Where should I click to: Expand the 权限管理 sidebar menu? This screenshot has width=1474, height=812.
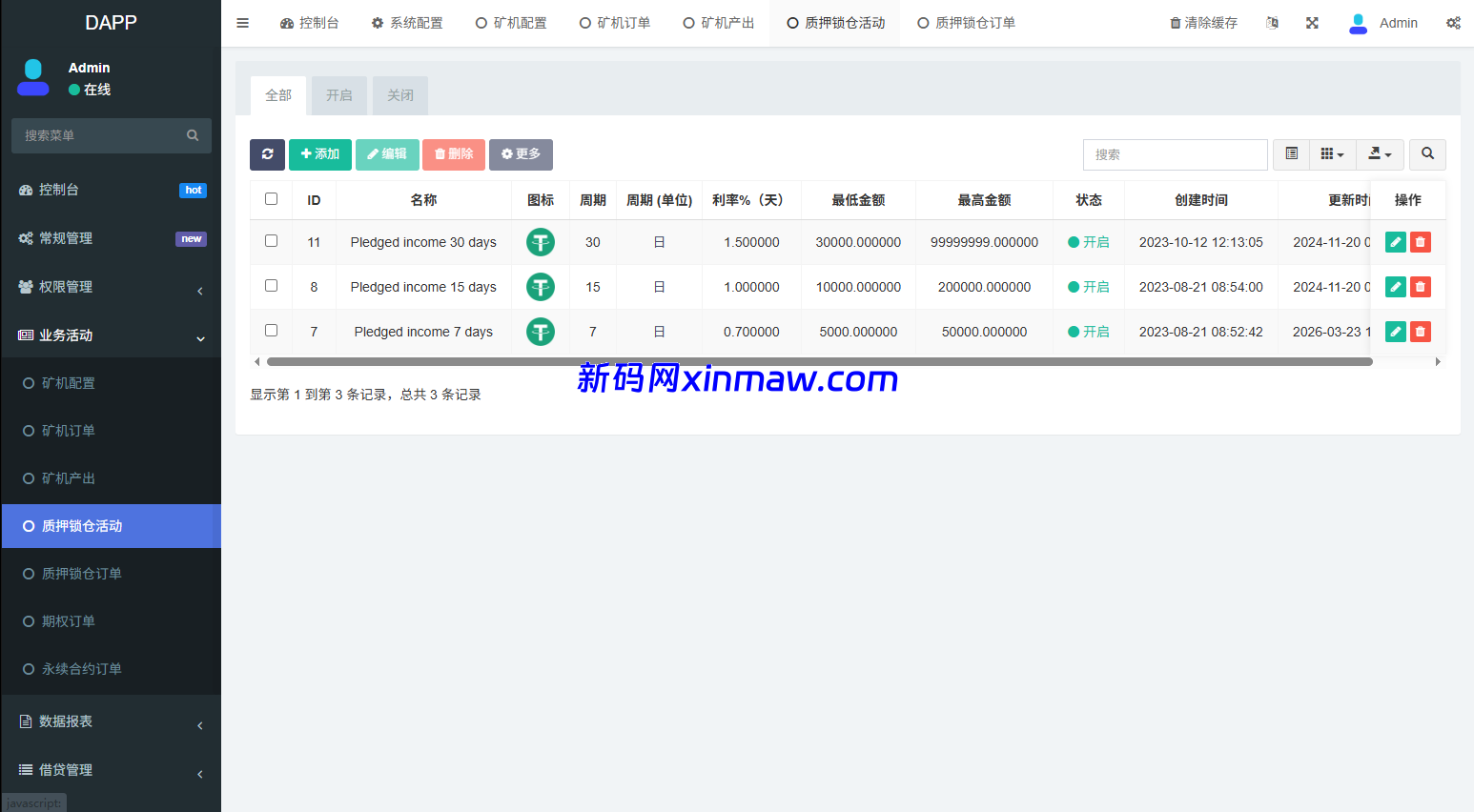click(112, 287)
